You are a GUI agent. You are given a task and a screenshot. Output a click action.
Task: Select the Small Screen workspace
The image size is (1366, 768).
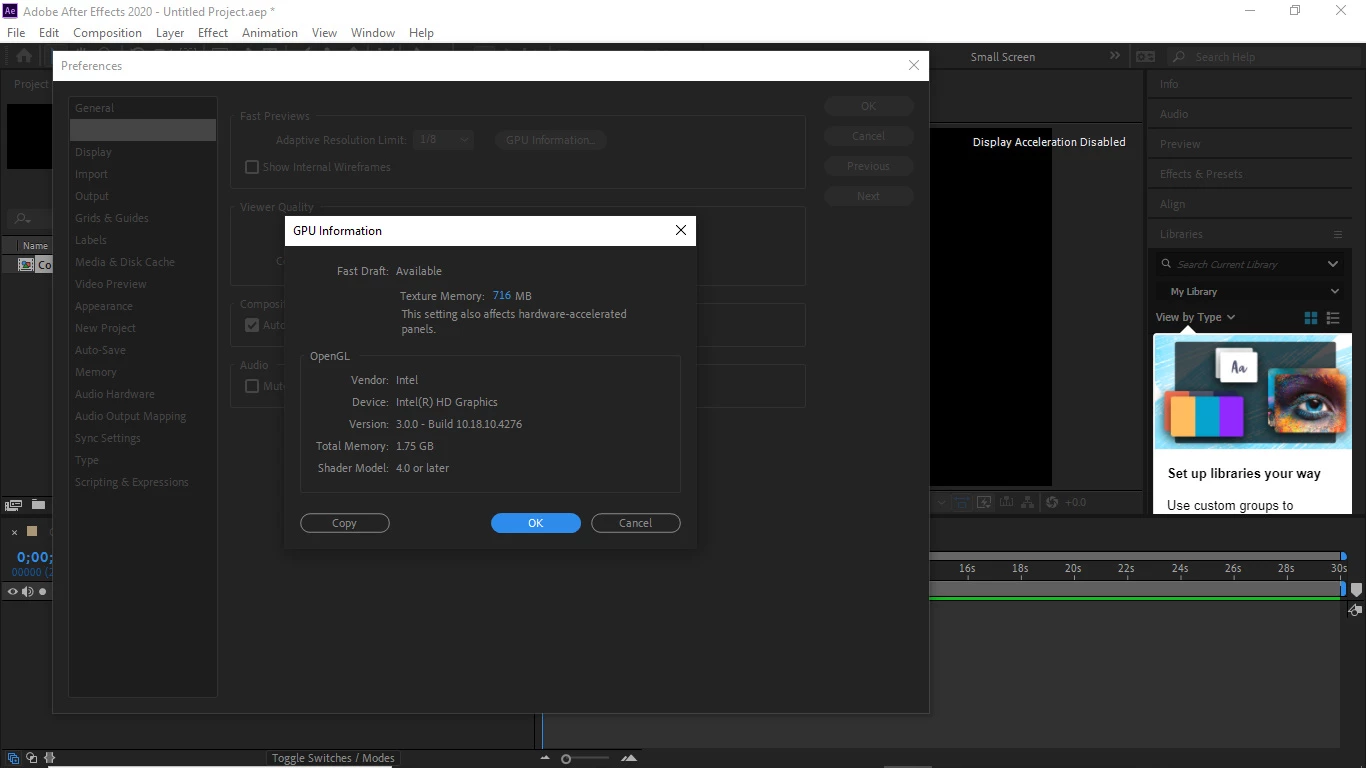(1003, 57)
